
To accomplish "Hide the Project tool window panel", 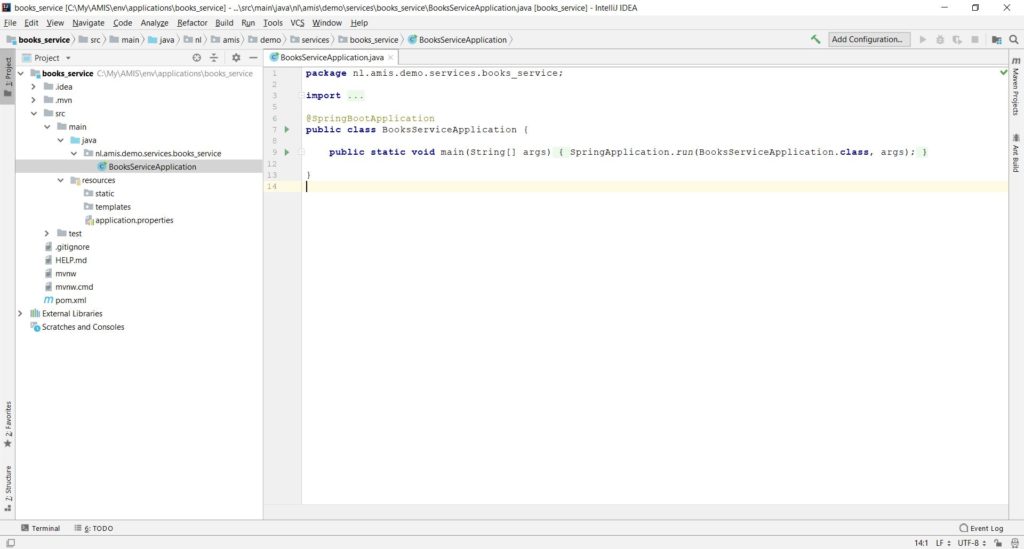I will pyautogui.click(x=253, y=58).
